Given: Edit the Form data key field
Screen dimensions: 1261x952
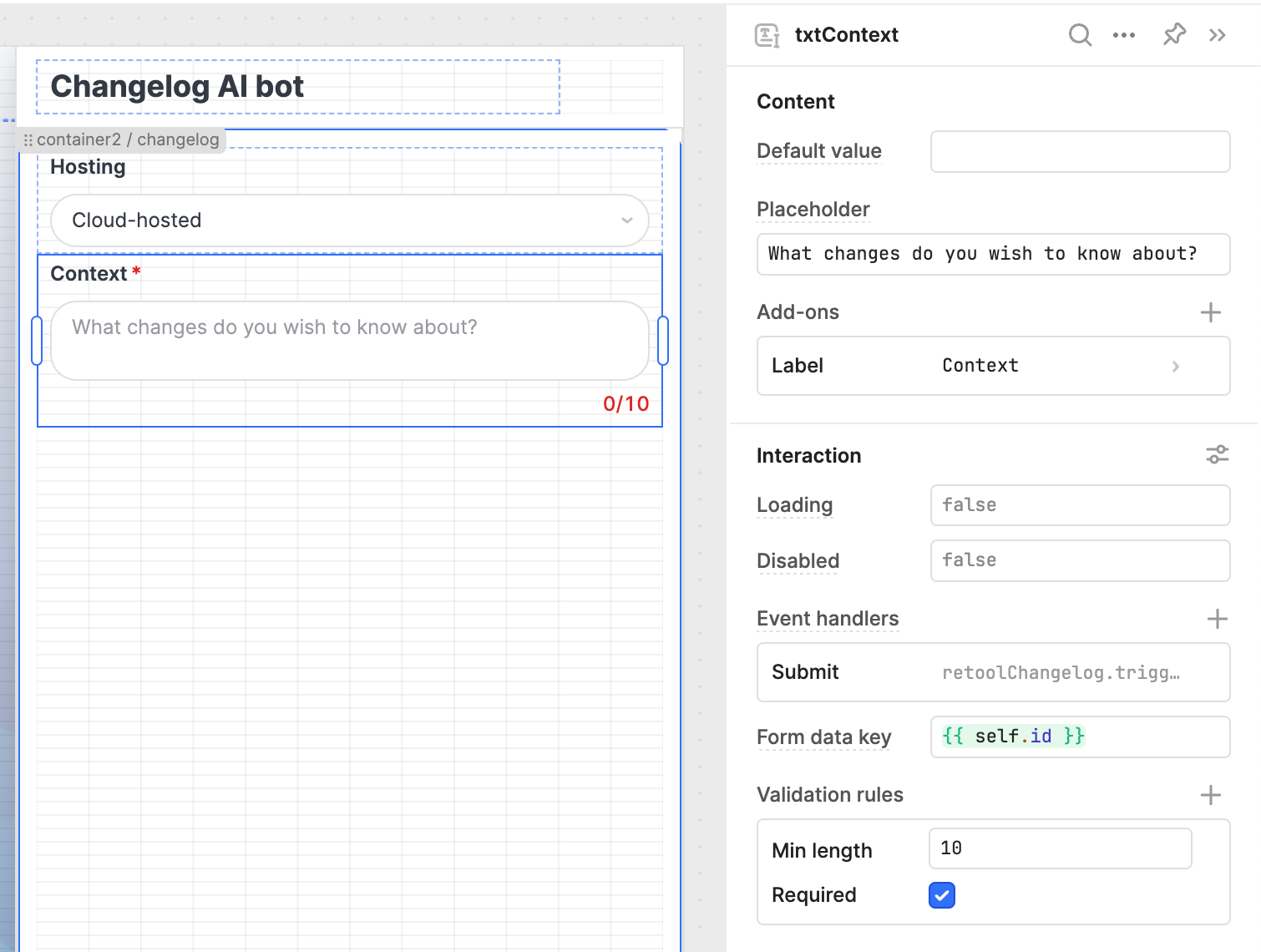Looking at the screenshot, I should (x=1080, y=737).
